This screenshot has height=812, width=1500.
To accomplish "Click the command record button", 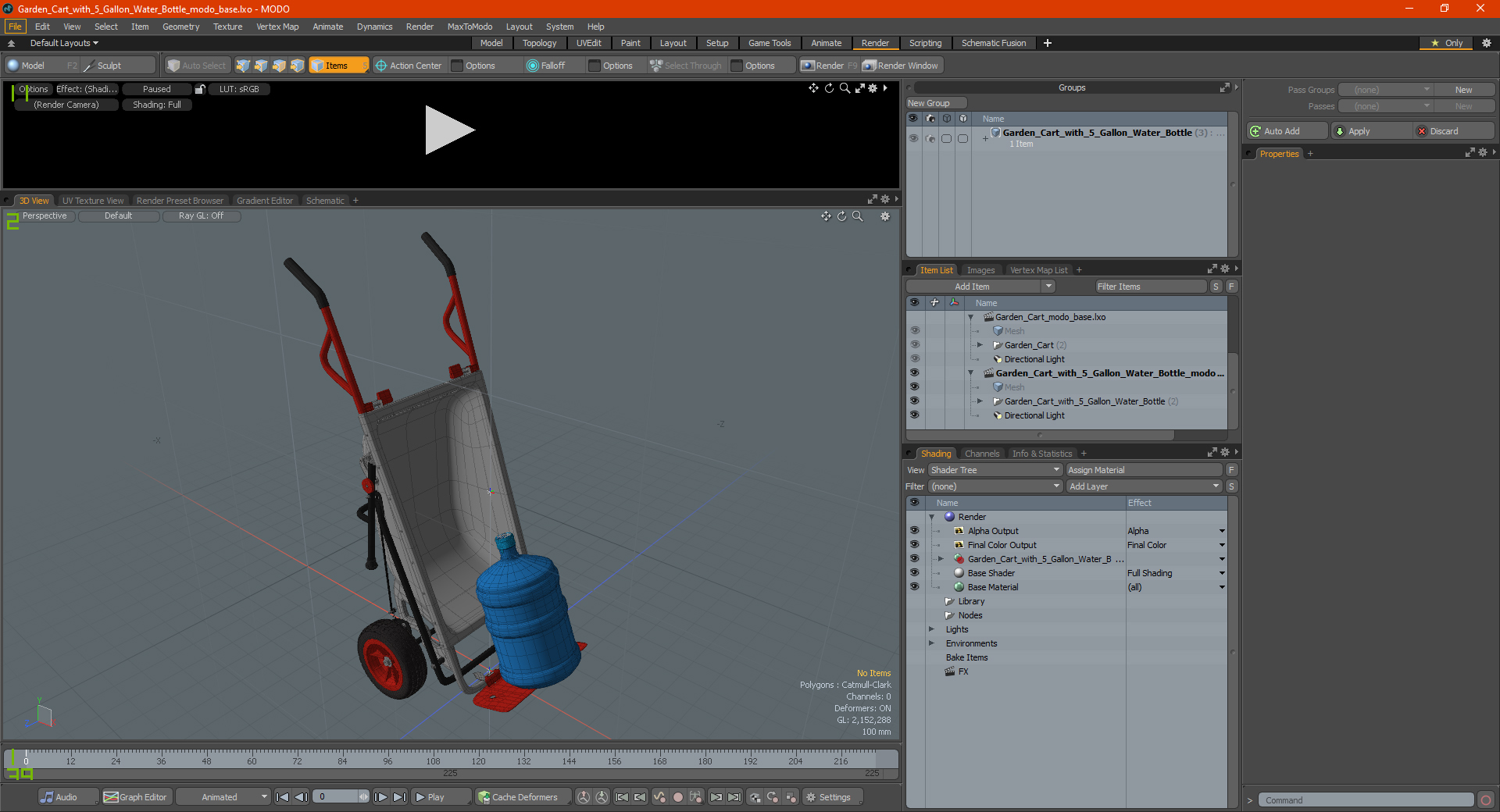I will 1486,800.
